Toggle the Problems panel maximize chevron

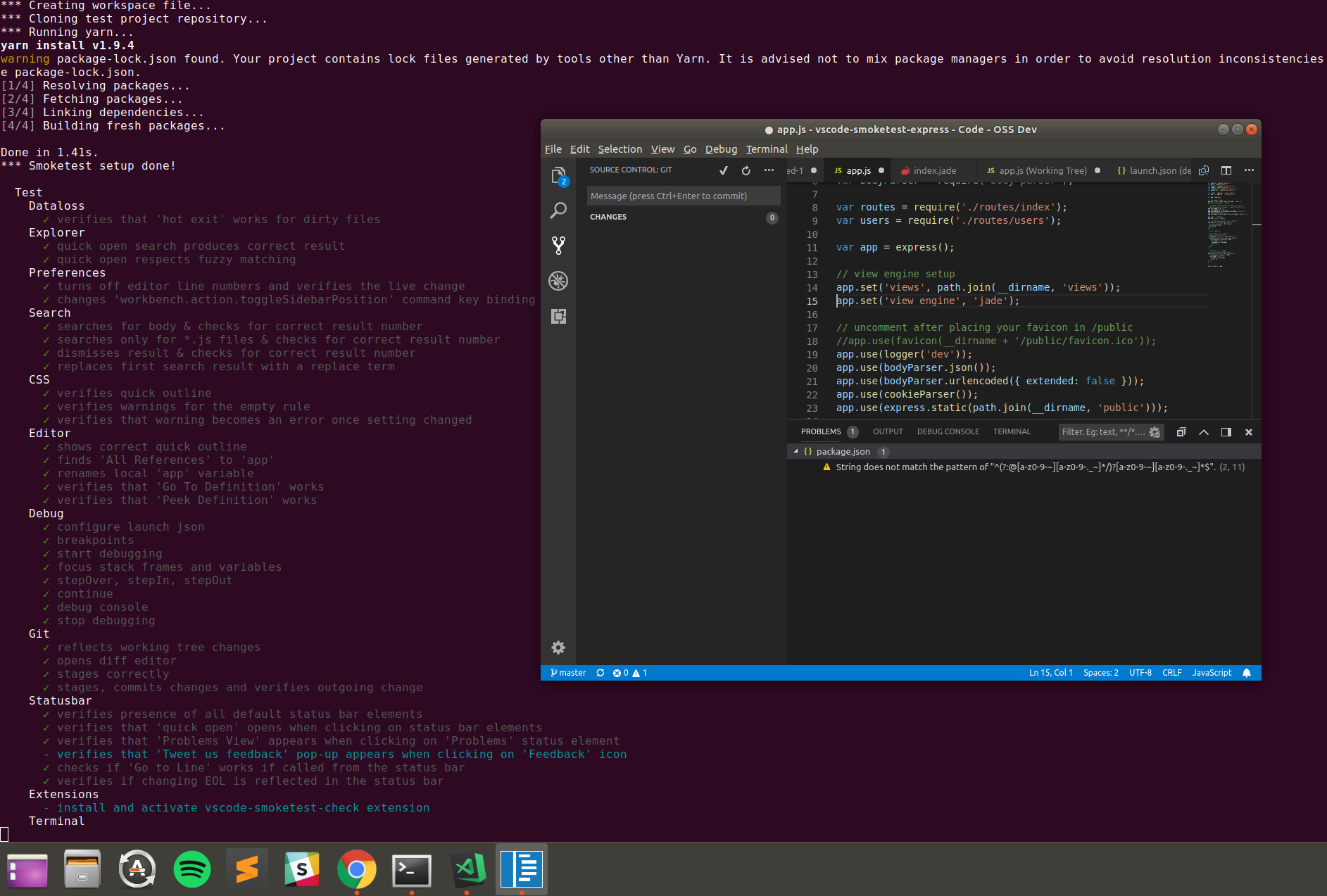[x=1203, y=431]
